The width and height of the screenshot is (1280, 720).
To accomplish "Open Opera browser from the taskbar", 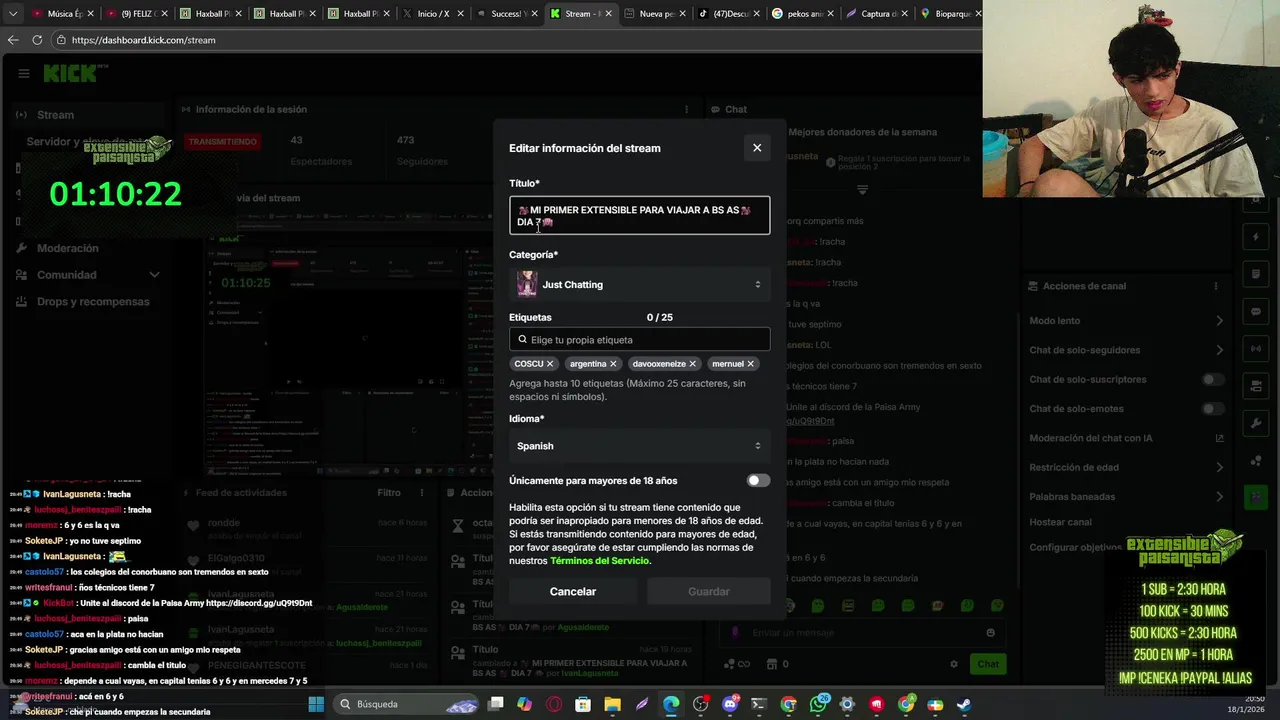I will 554,704.
